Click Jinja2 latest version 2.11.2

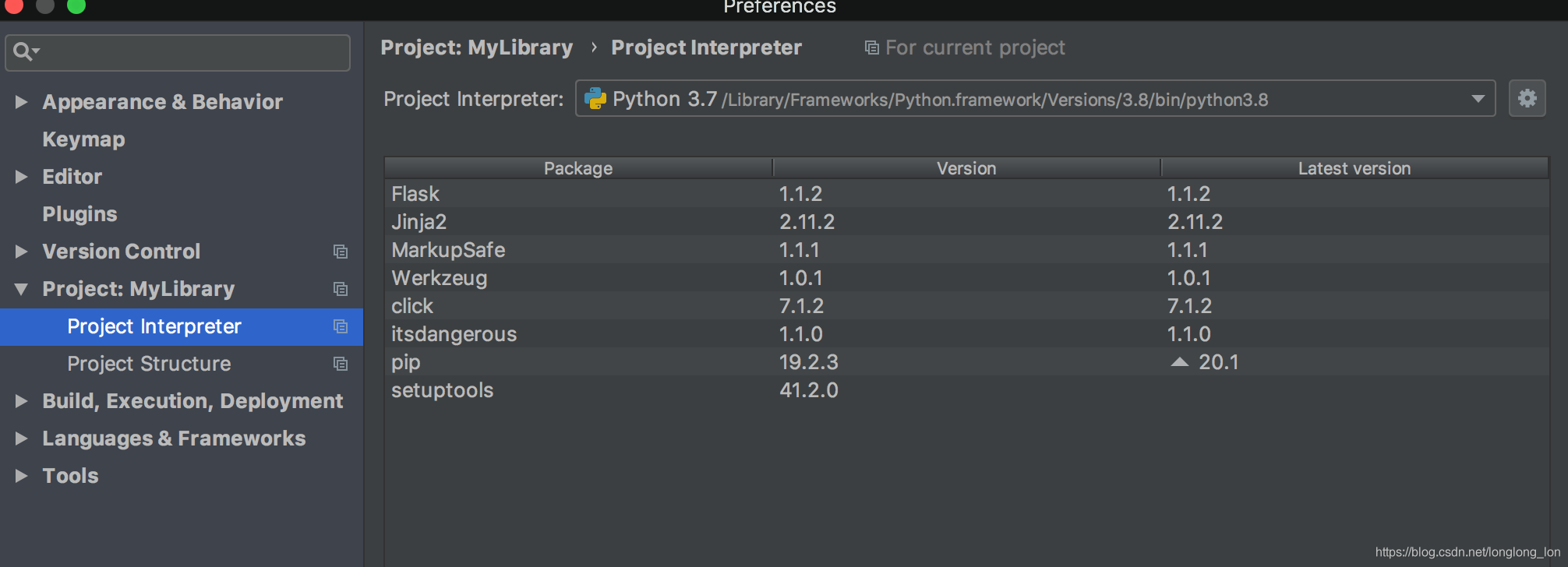point(1195,222)
